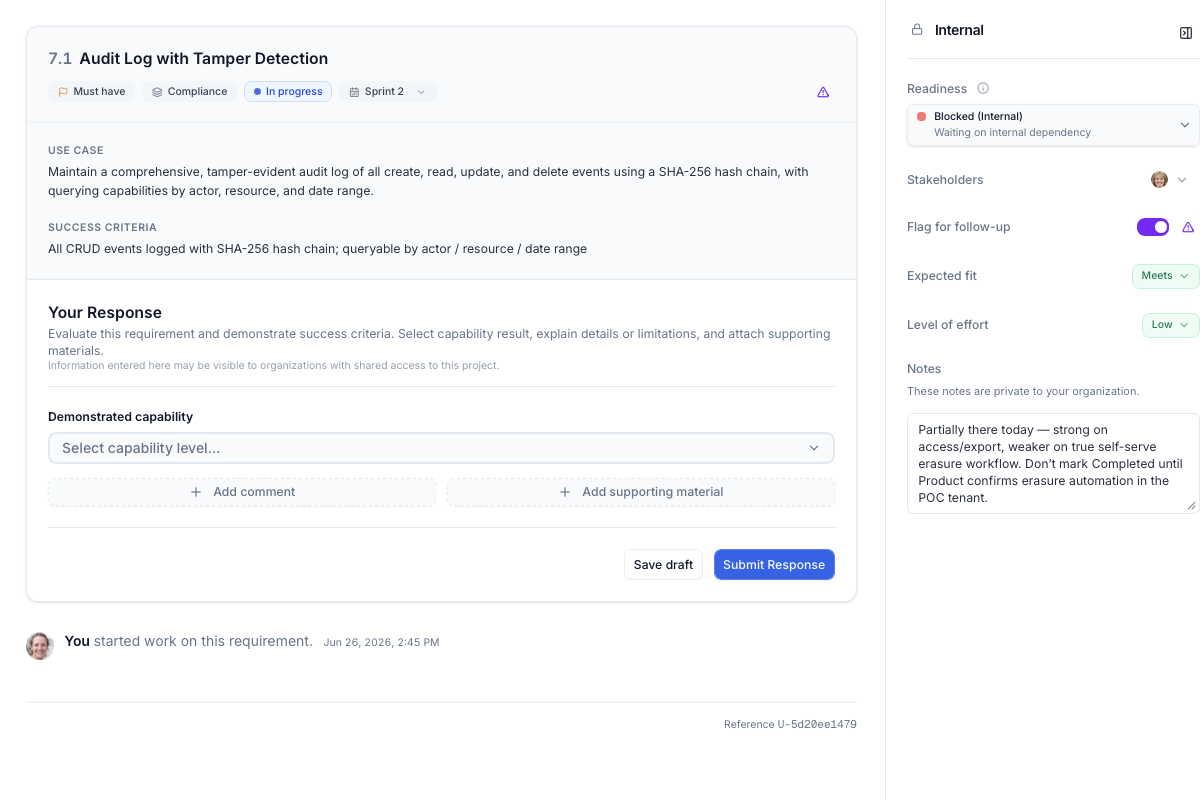Click your avatar in the activity feed
Image resolution: width=1200 pixels, height=800 pixels.
pos(40,645)
